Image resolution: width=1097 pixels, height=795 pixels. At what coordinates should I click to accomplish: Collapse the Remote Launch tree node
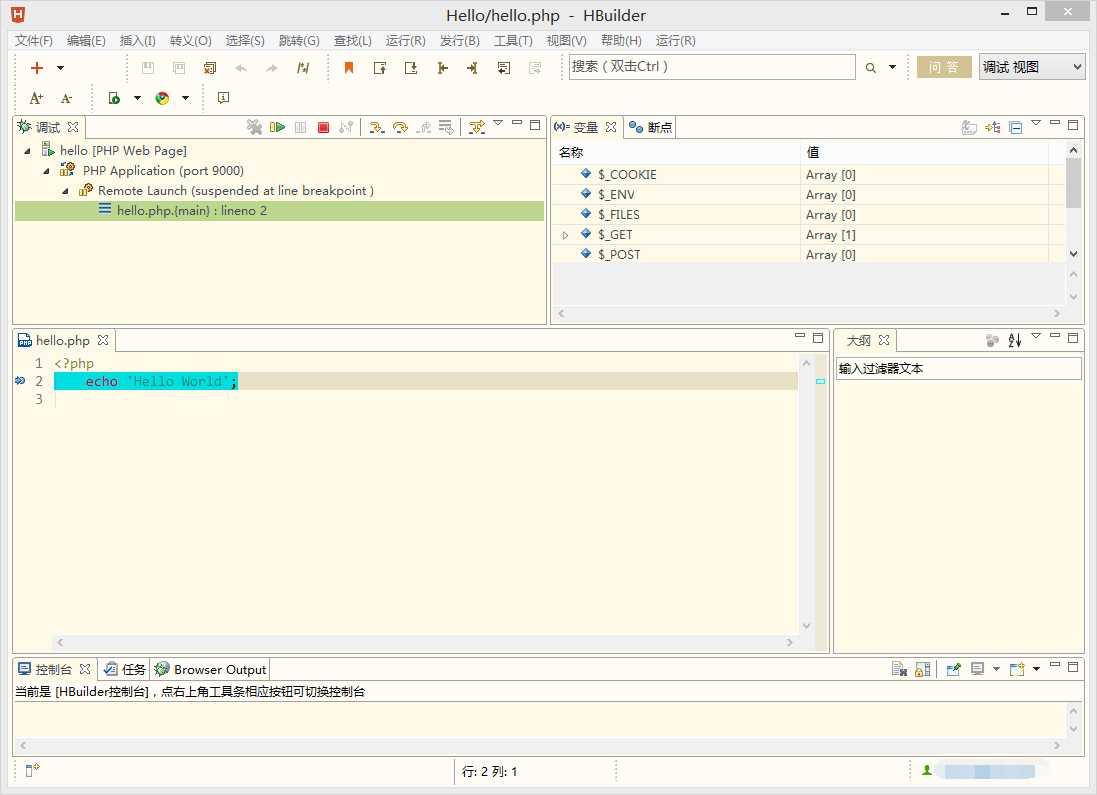click(66, 191)
